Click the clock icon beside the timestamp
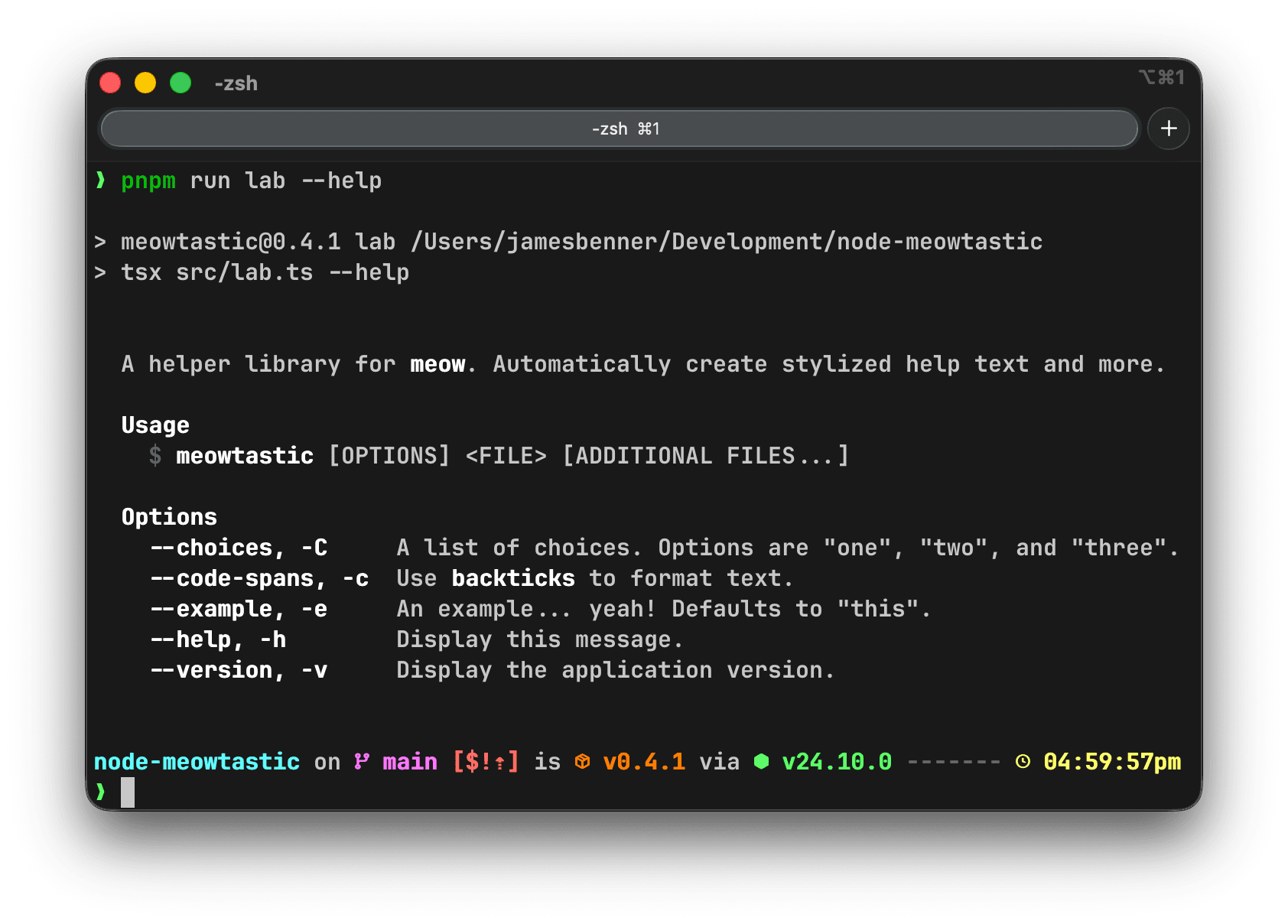The height and width of the screenshot is (924, 1288). 1023,760
